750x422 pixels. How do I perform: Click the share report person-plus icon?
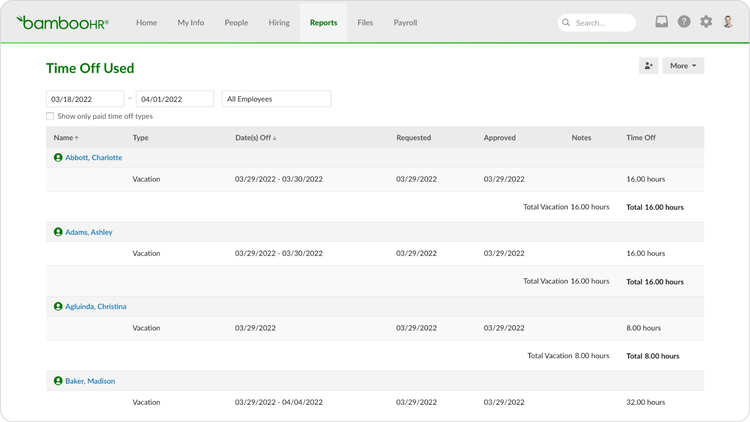point(649,66)
